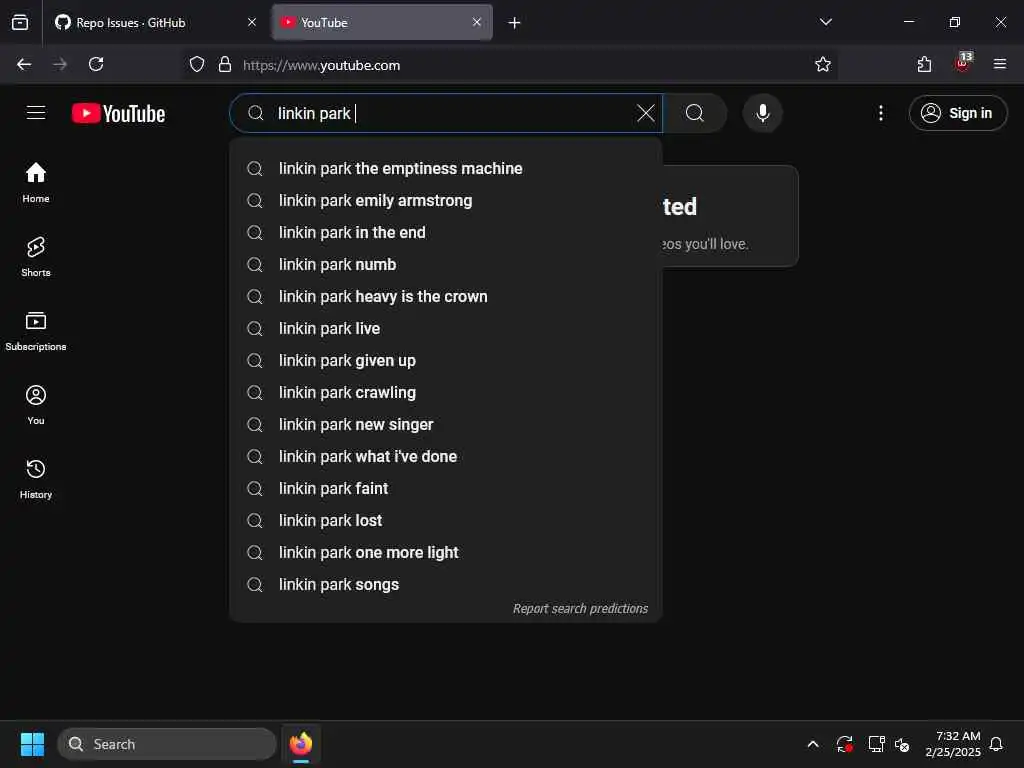
Task: Open a new browser tab
Action: (515, 23)
